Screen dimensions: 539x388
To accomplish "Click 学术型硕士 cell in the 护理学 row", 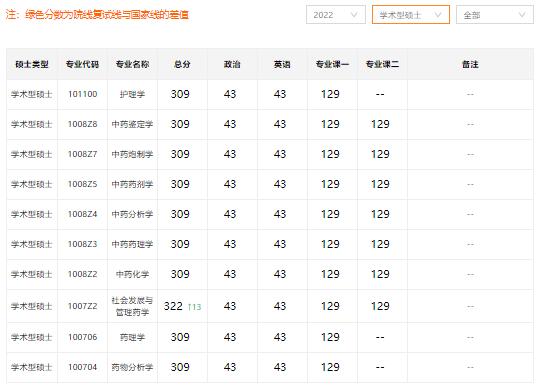I will point(32,94).
